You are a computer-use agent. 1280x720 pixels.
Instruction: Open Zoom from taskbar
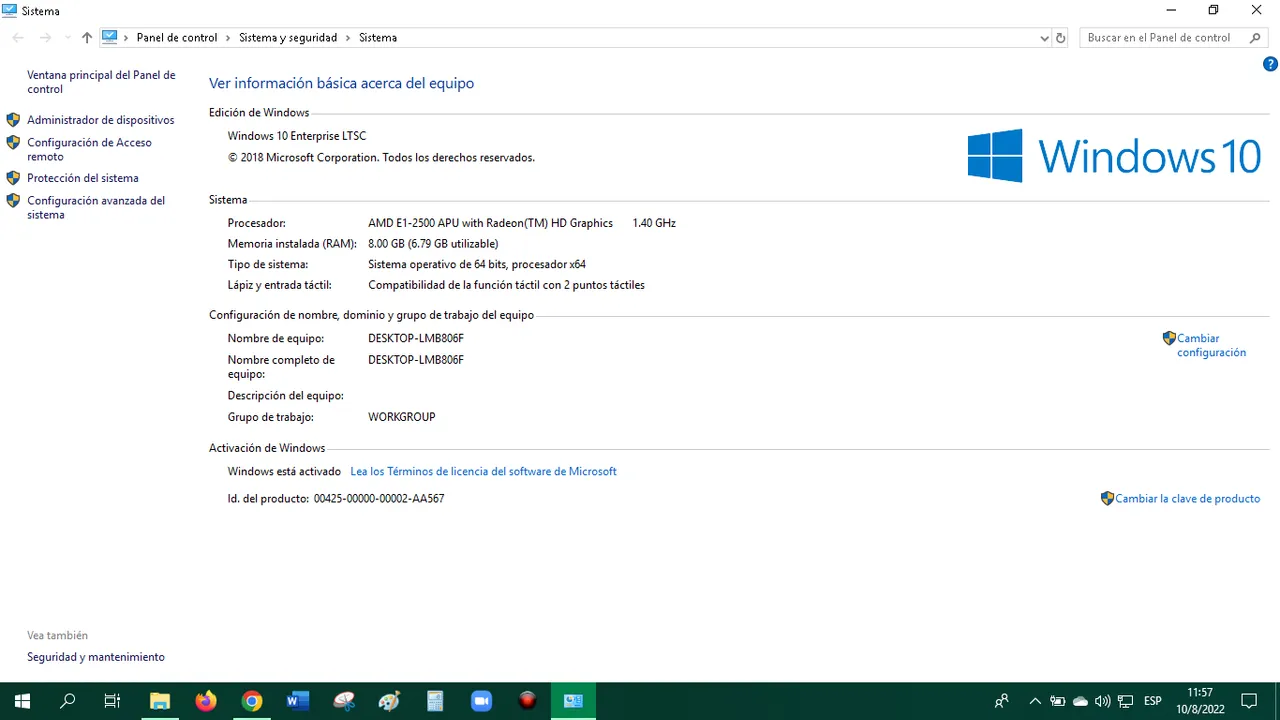click(x=481, y=701)
